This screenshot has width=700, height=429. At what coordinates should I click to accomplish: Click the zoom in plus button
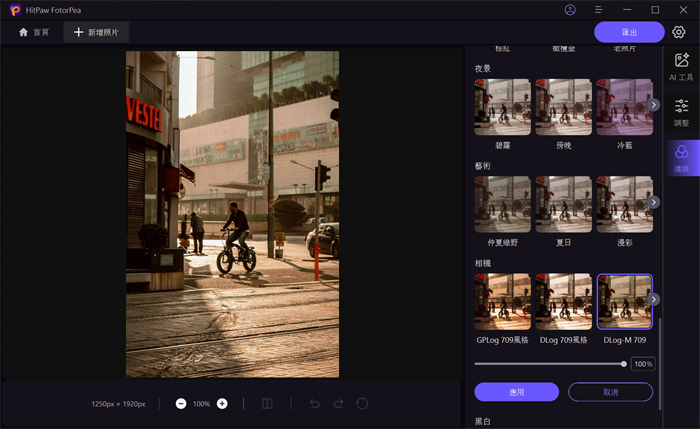coord(222,404)
